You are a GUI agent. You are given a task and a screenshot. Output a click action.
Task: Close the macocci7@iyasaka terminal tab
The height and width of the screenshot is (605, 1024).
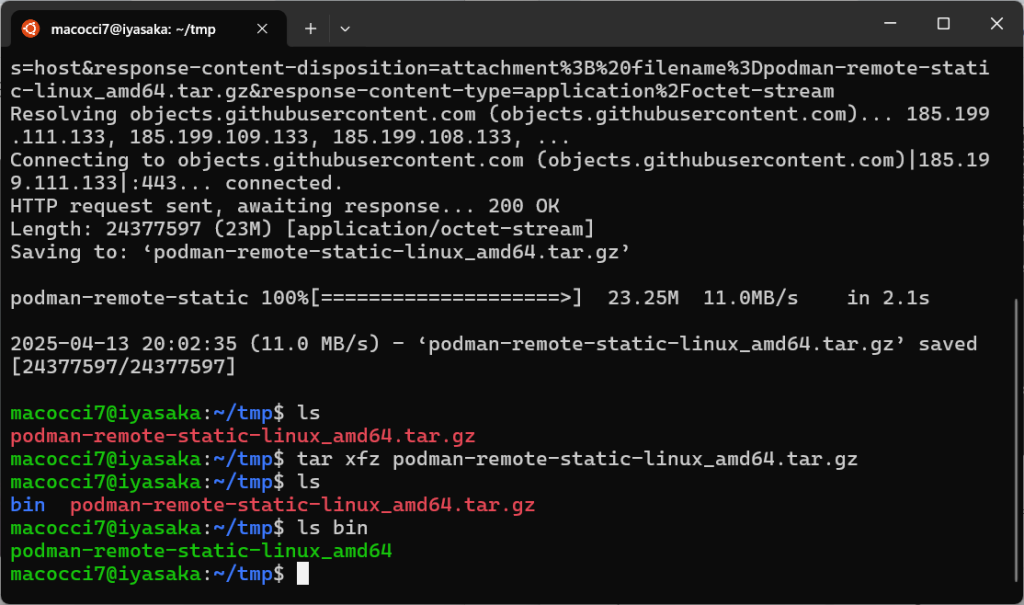coord(264,29)
